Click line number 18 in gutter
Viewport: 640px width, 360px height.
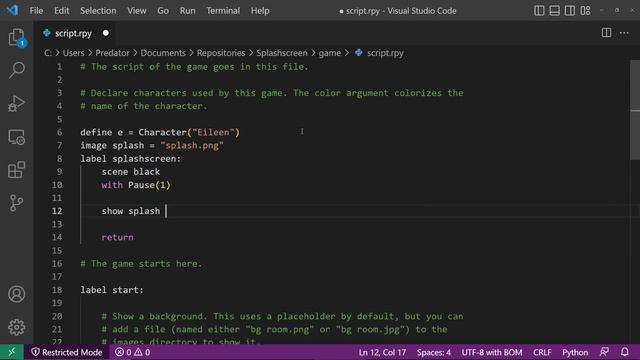point(57,290)
